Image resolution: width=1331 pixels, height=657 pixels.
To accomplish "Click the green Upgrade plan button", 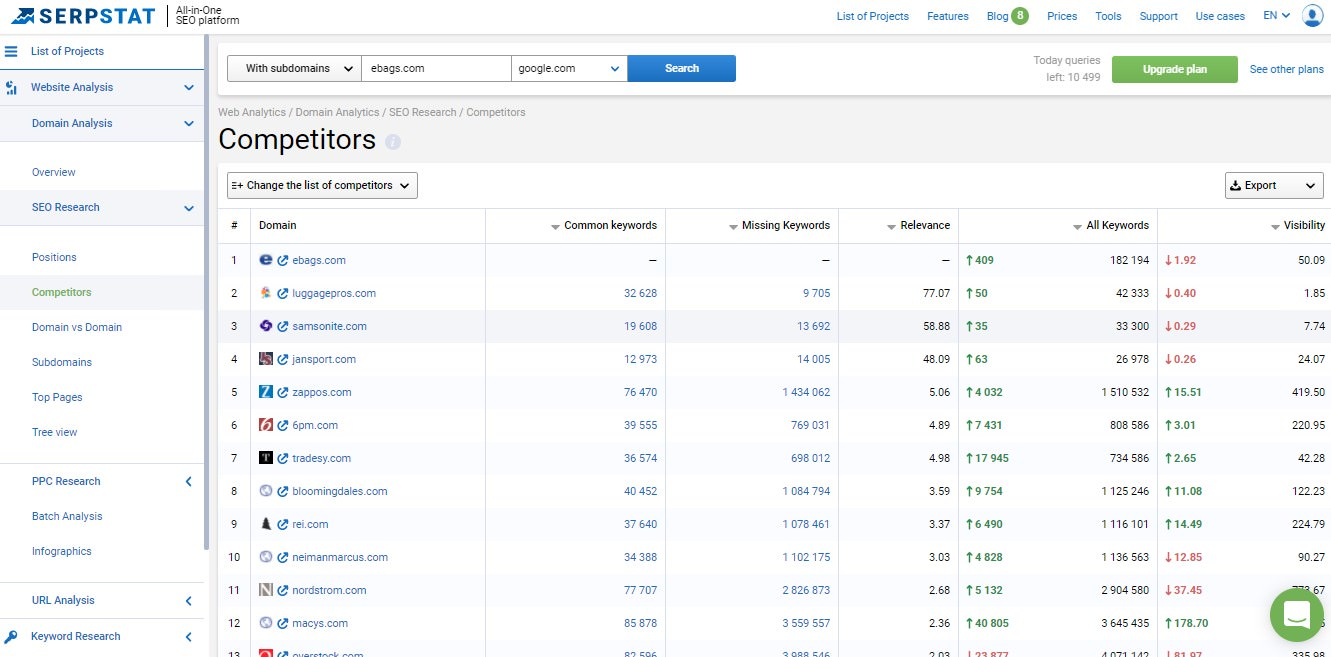I will 1175,69.
